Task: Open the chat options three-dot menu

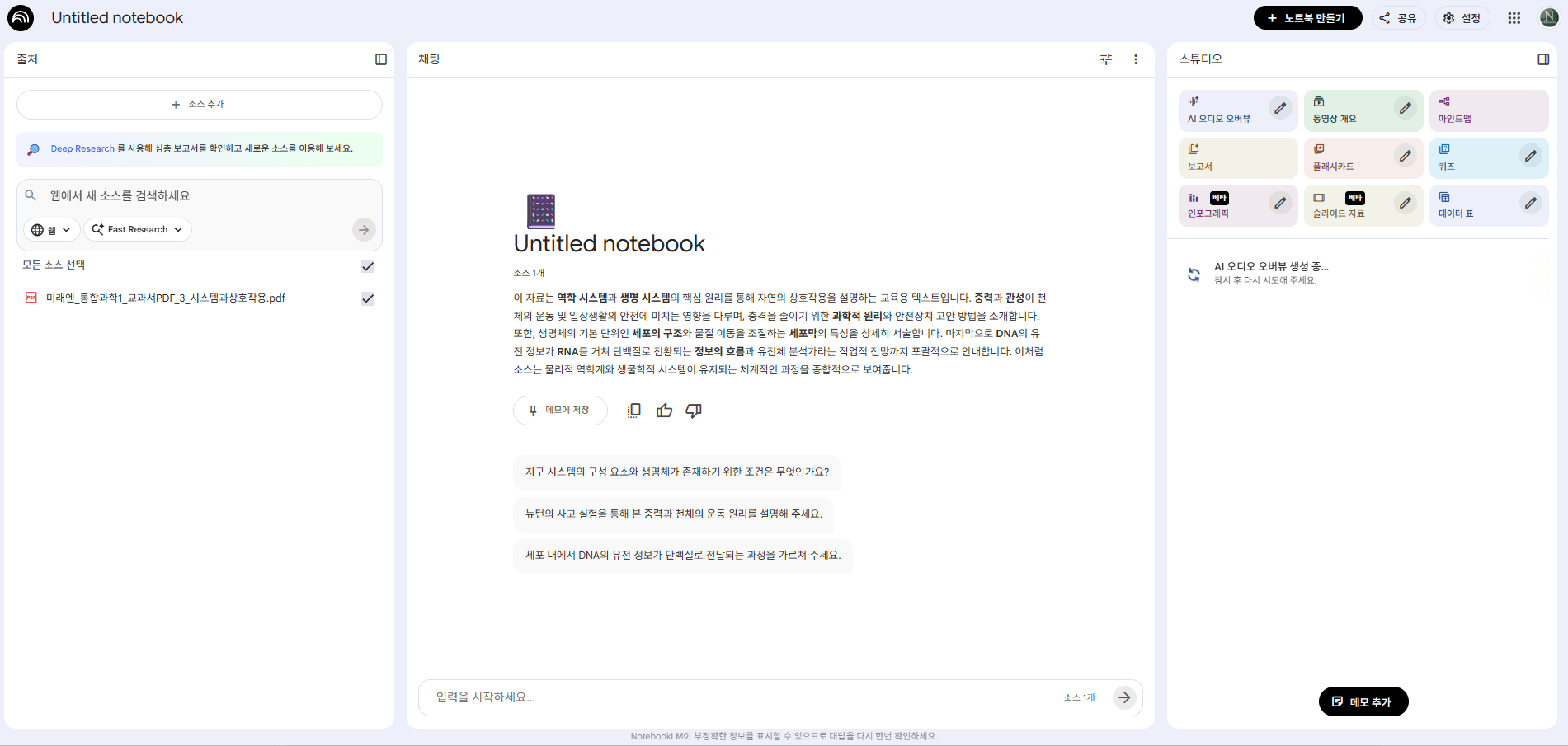Action: 1136,59
